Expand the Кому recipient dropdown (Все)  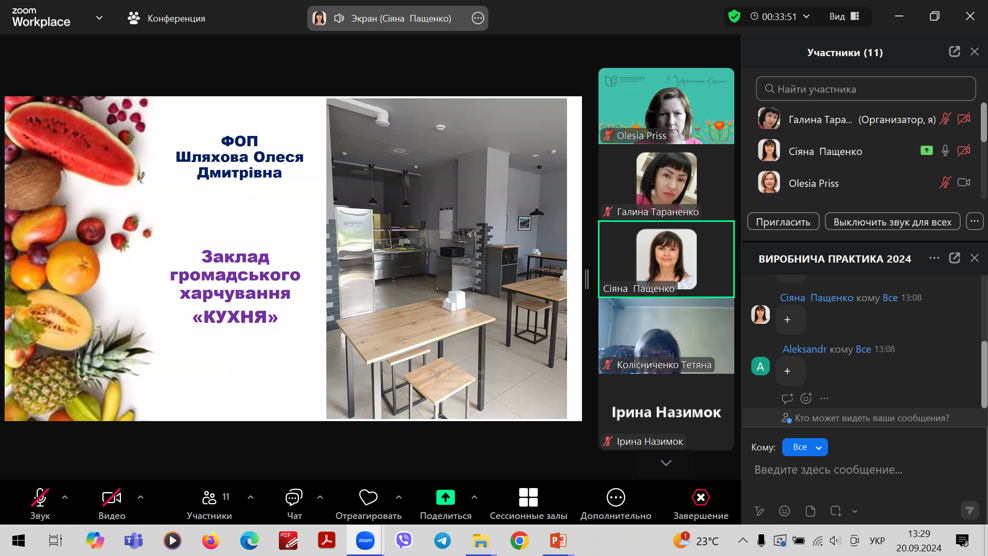click(x=805, y=447)
